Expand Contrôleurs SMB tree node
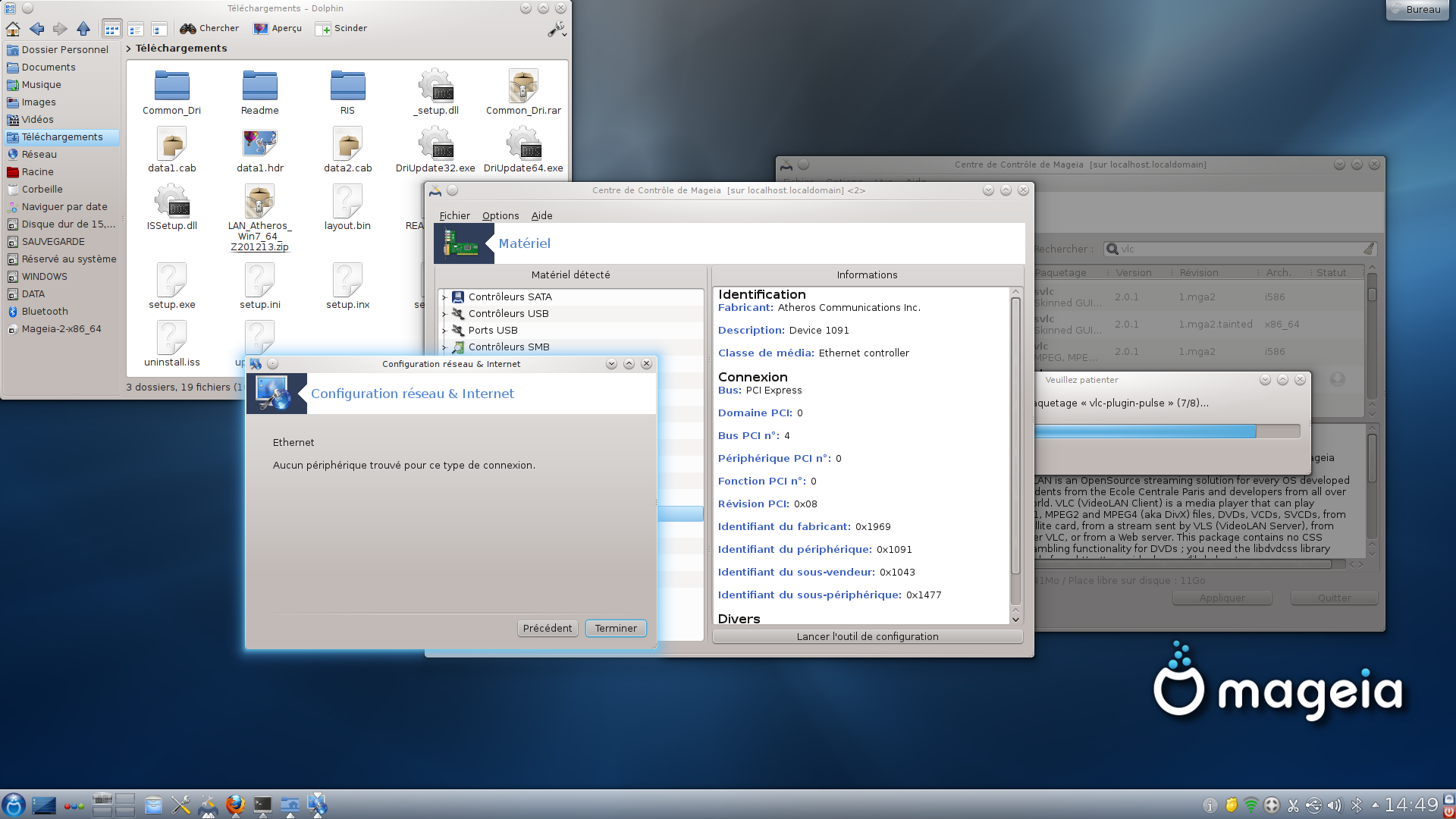Viewport: 1456px width, 819px height. click(444, 347)
